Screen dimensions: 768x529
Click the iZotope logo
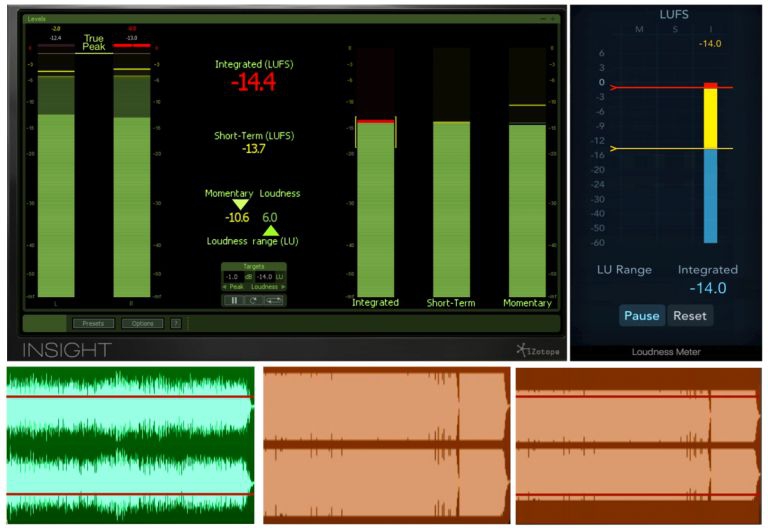537,350
